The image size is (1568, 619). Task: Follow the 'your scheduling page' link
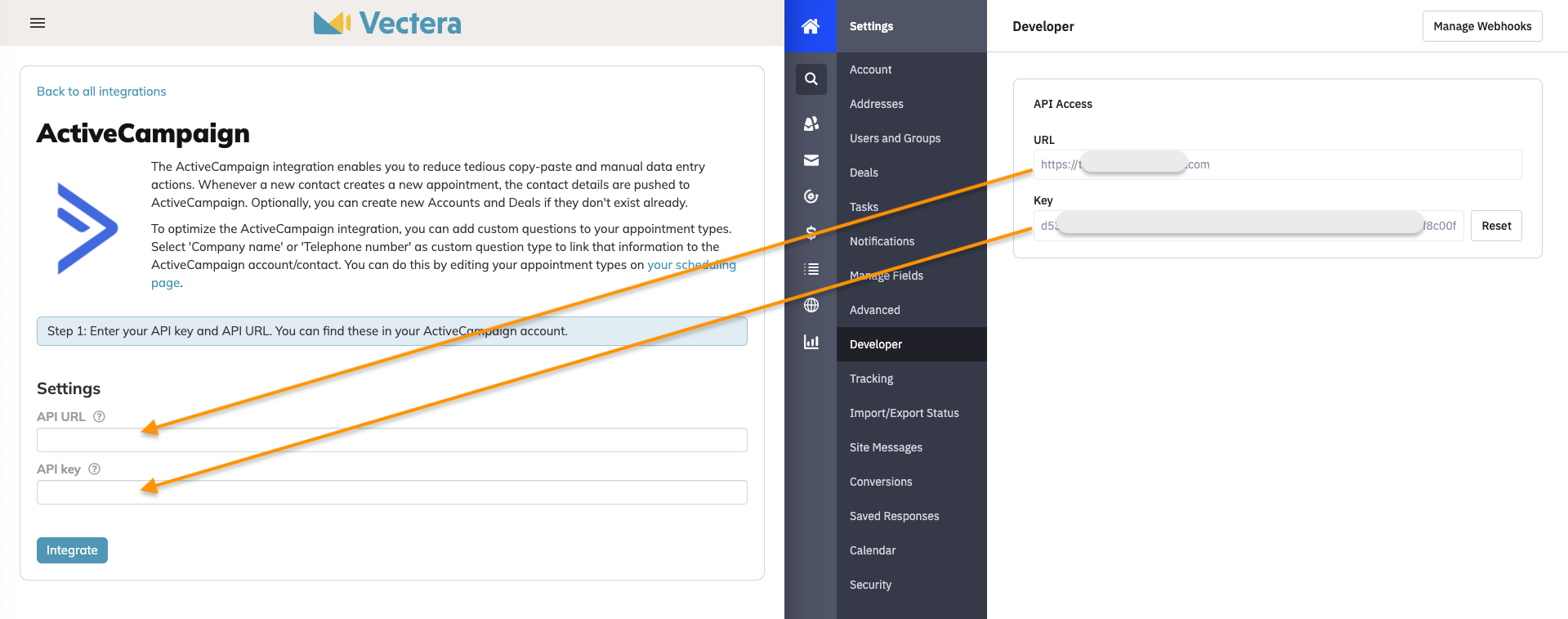(691, 265)
